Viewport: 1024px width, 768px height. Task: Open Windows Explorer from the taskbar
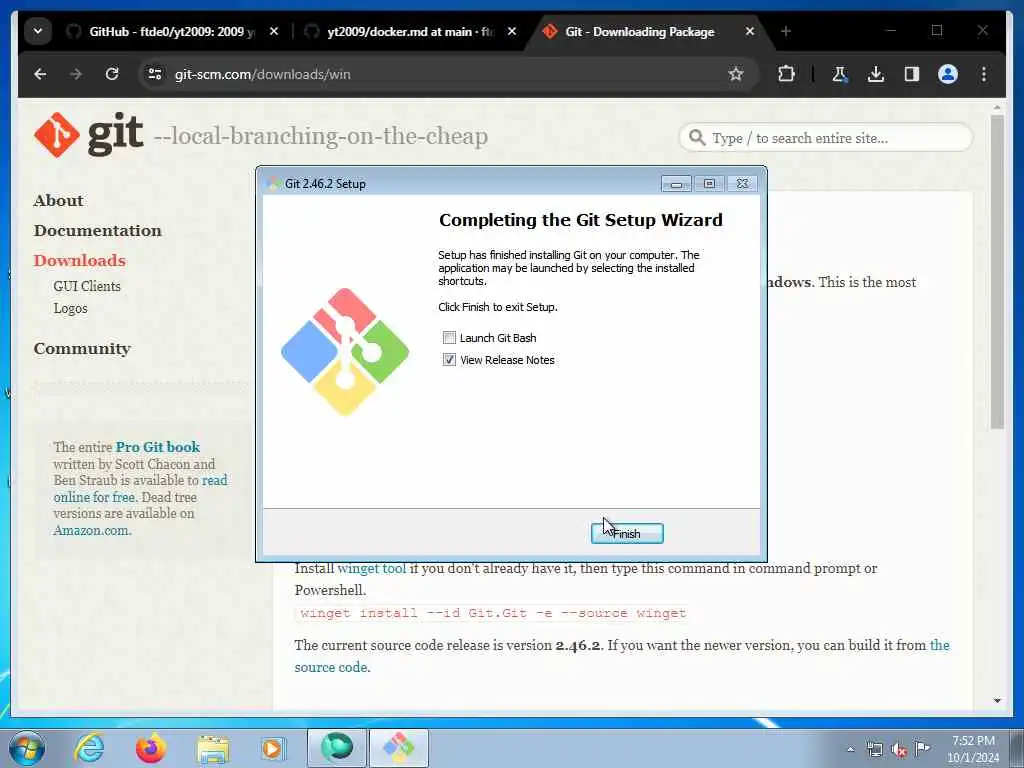click(213, 748)
